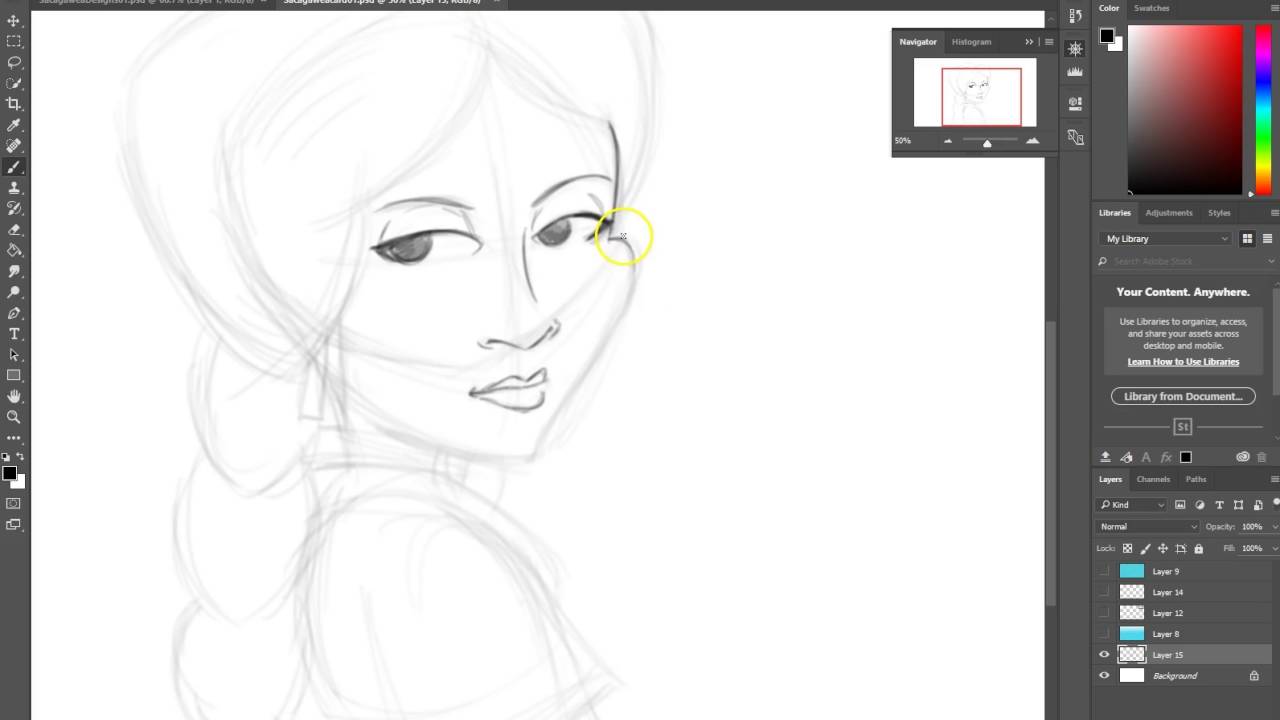This screenshot has height=720, width=1280.
Task: Select the Eraser tool
Action: [x=14, y=230]
